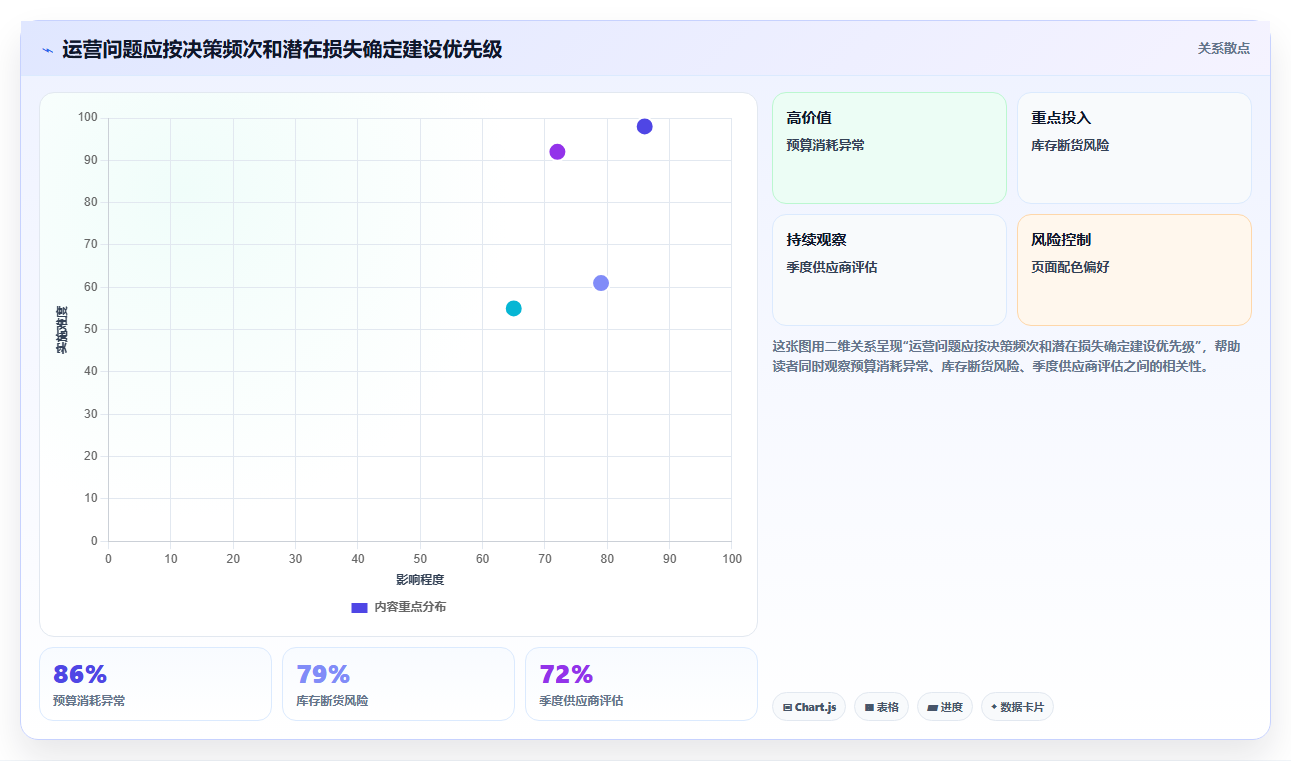Click the y-axis tick label 100
1291x761 pixels.
pyautogui.click(x=88, y=118)
